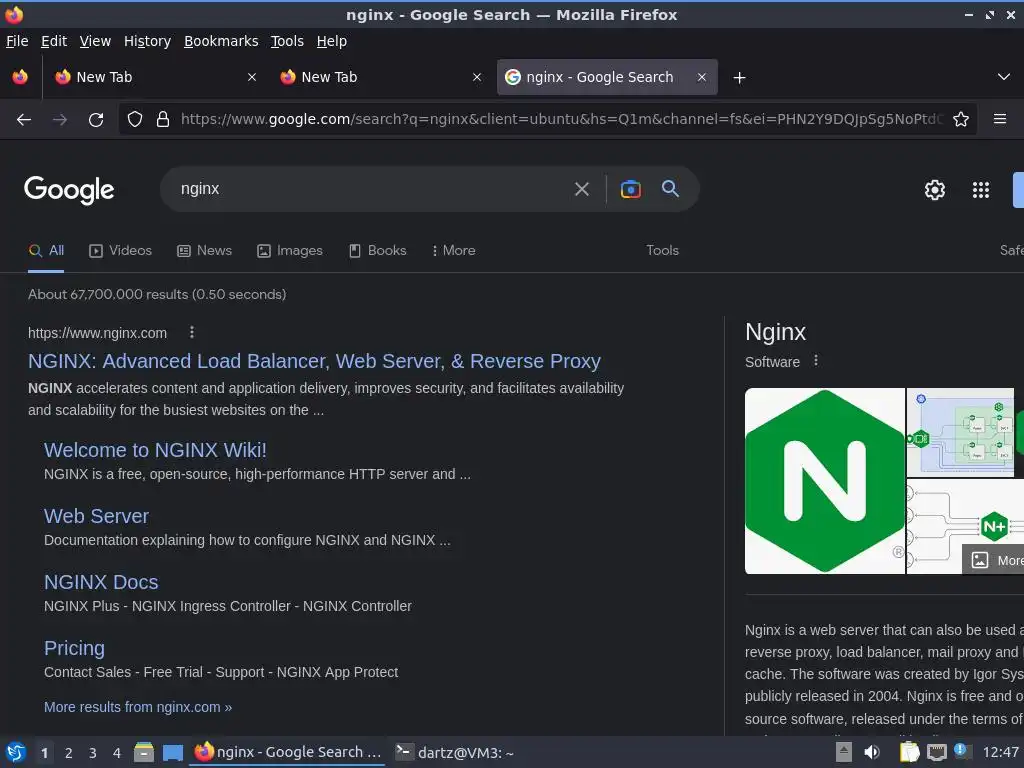Image resolution: width=1024 pixels, height=768 pixels.
Task: Close the second New Tab
Action: [477, 77]
